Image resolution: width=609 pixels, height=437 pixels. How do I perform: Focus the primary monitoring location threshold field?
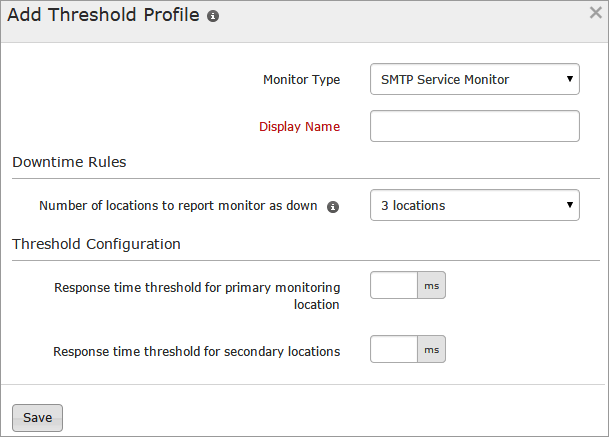coord(394,286)
